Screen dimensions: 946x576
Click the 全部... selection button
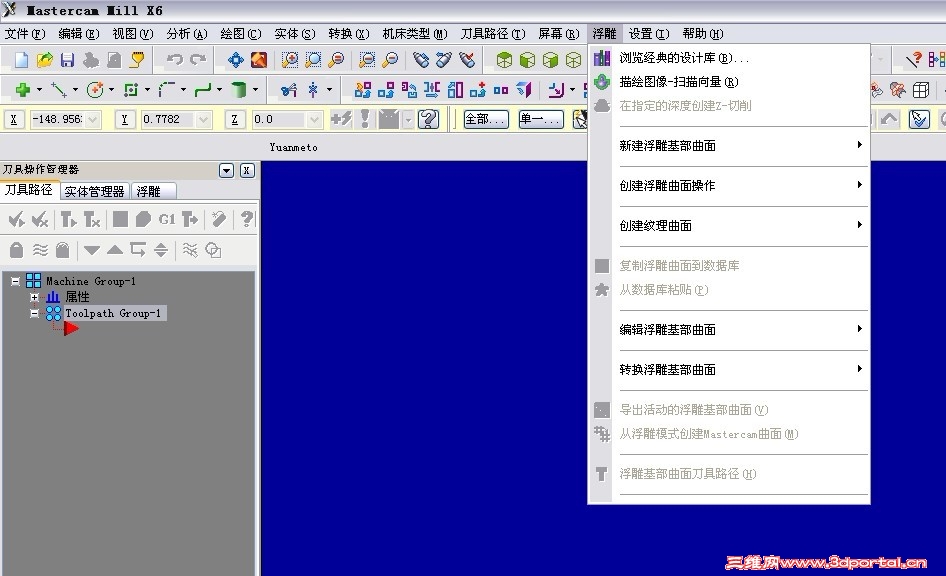[486, 119]
